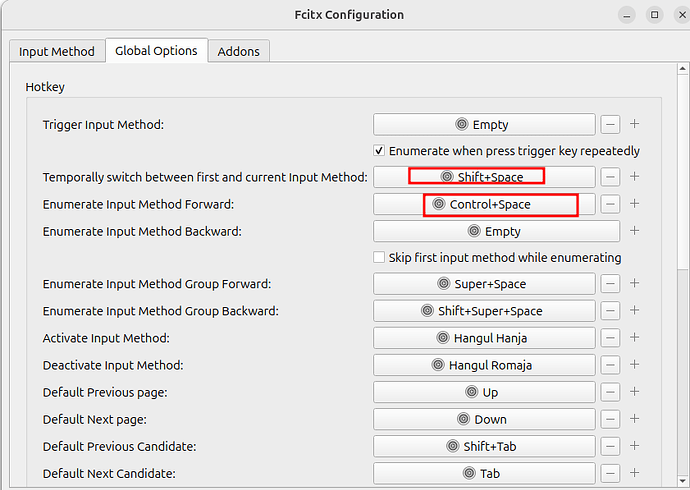The height and width of the screenshot is (490, 690).
Task: Remove the Default Next page hotkey
Action: click(x=610, y=419)
